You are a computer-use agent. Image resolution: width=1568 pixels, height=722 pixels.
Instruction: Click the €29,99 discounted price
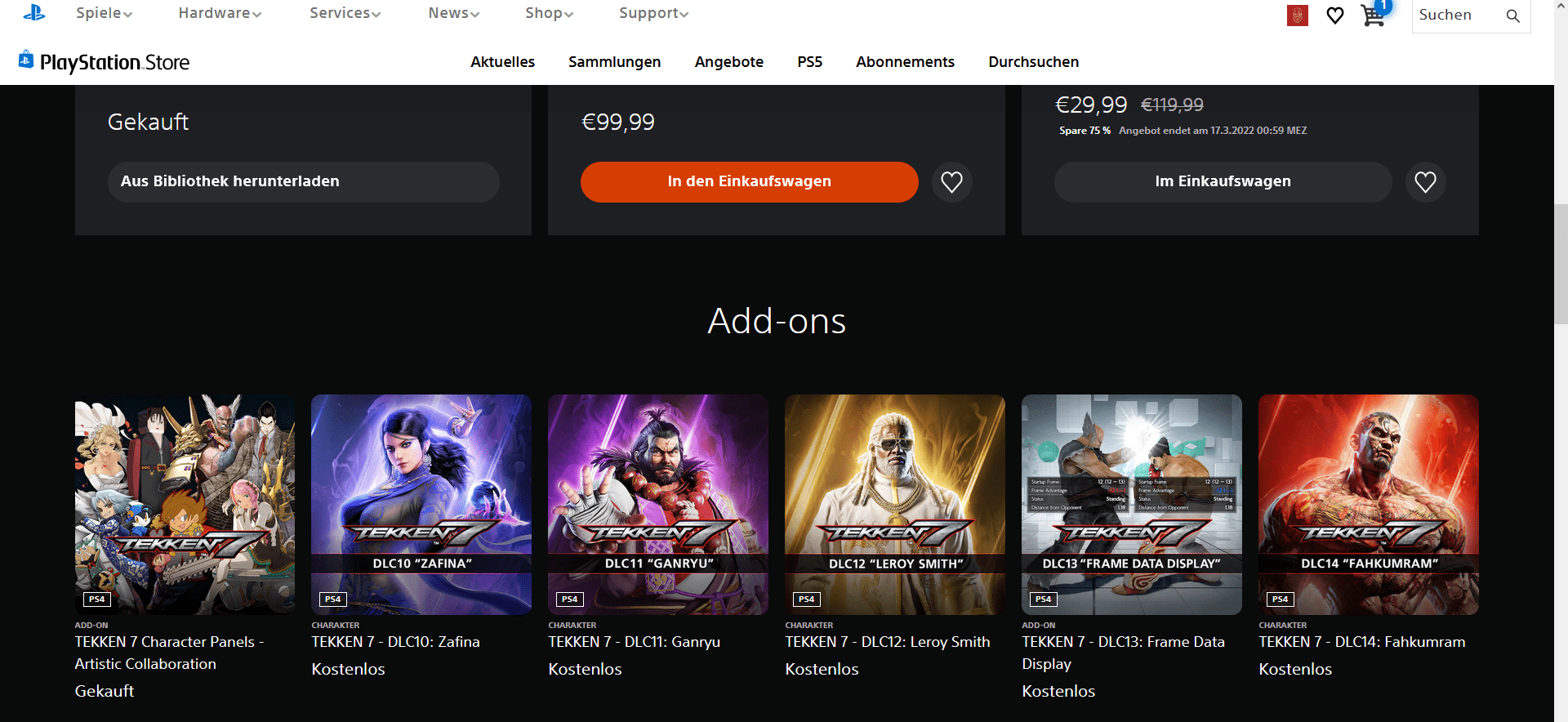pos(1090,105)
